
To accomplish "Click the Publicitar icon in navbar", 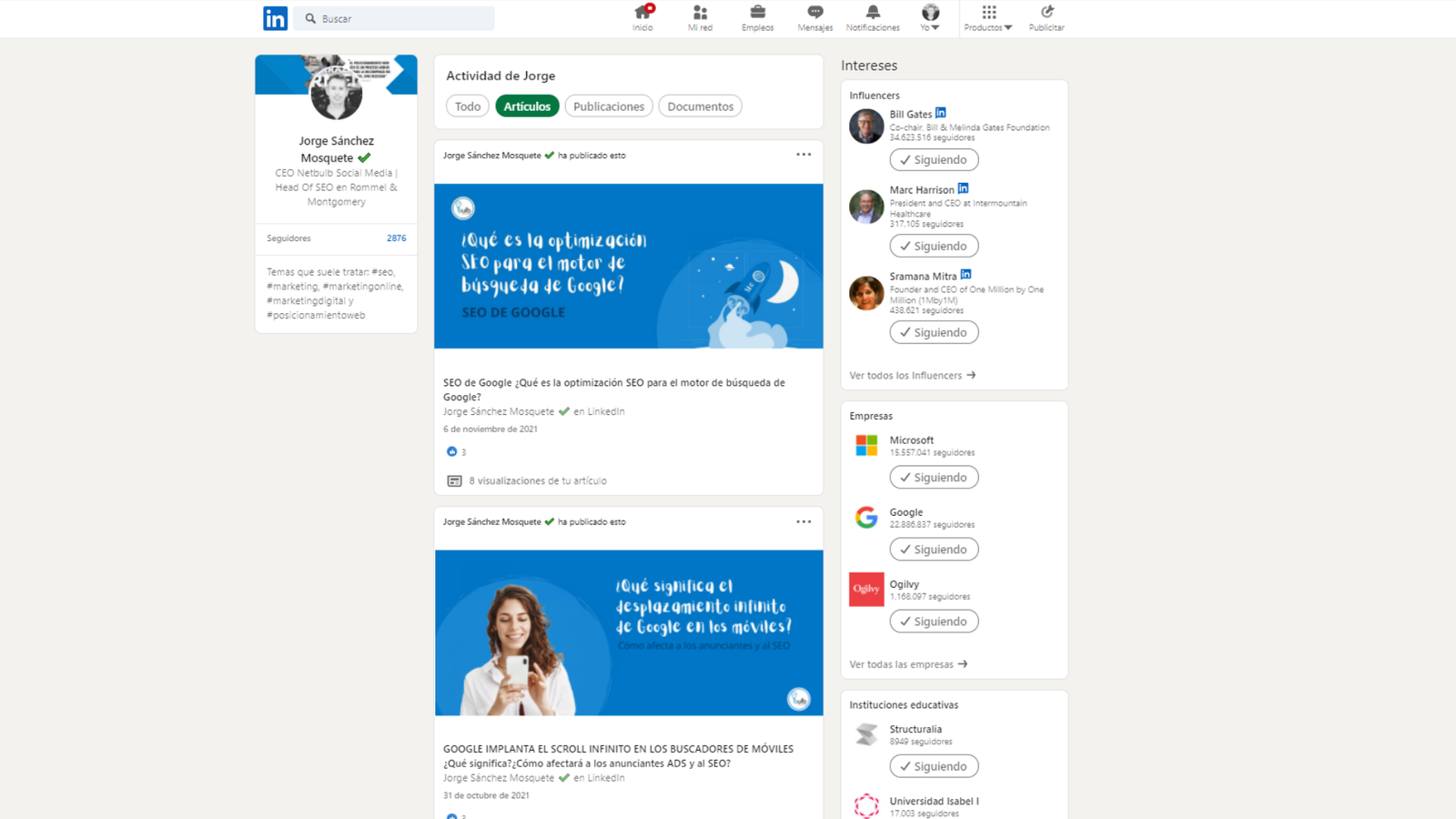I will pyautogui.click(x=1046, y=13).
